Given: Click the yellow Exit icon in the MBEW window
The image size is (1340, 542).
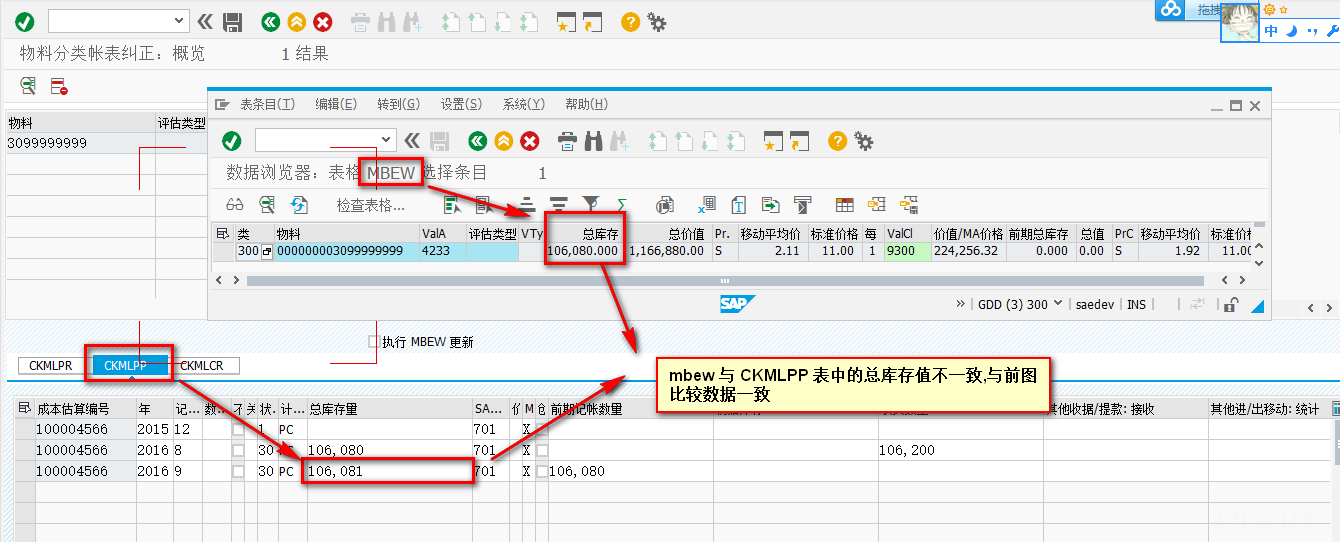Looking at the screenshot, I should [x=504, y=141].
